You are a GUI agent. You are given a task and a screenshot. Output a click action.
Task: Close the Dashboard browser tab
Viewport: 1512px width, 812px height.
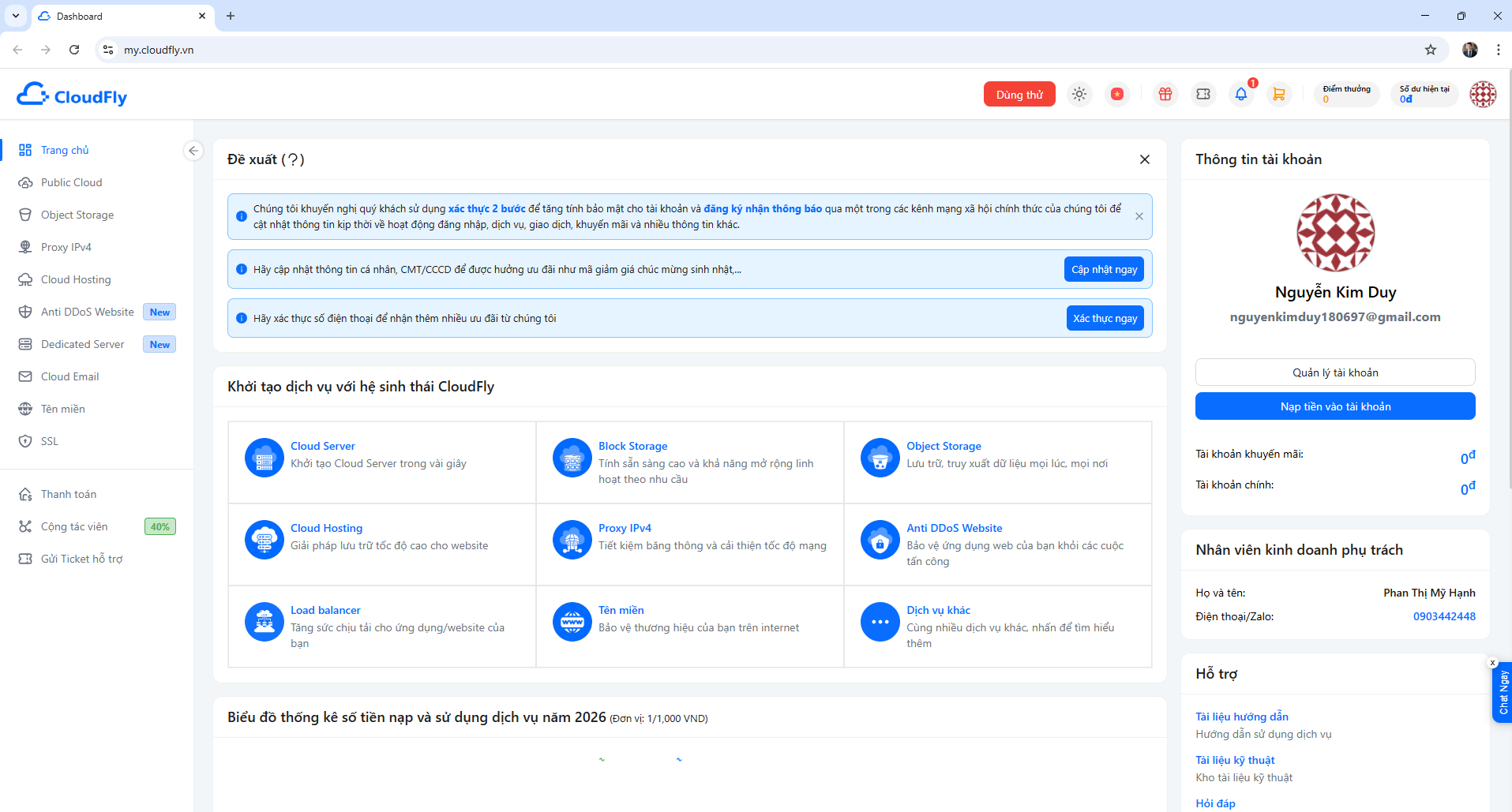pyautogui.click(x=202, y=16)
